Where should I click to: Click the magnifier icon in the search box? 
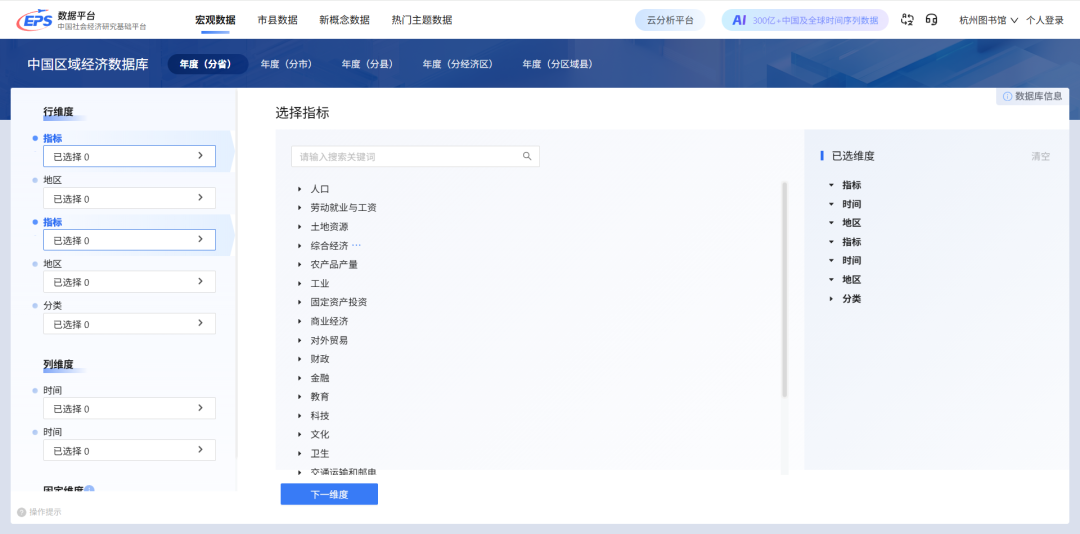[x=527, y=157]
